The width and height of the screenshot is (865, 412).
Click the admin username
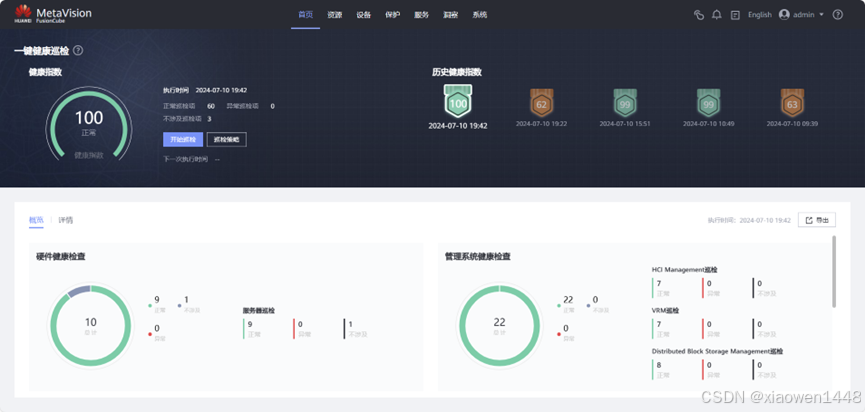pyautogui.click(x=803, y=15)
